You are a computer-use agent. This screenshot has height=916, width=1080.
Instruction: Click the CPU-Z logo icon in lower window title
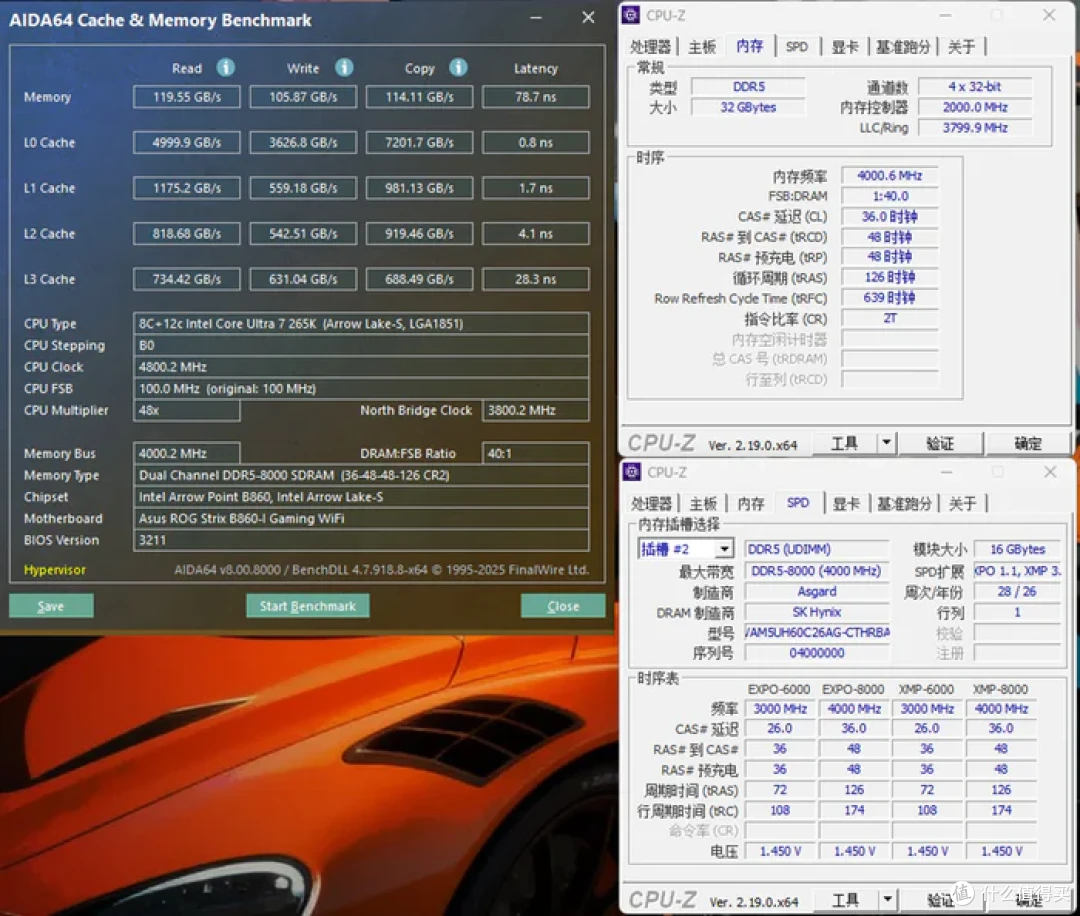coord(632,472)
